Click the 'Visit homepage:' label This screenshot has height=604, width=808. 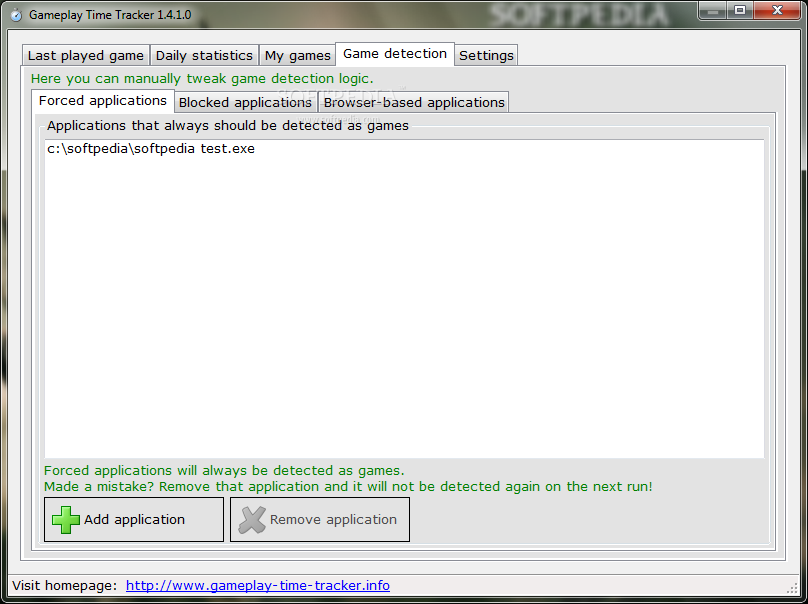[65, 585]
